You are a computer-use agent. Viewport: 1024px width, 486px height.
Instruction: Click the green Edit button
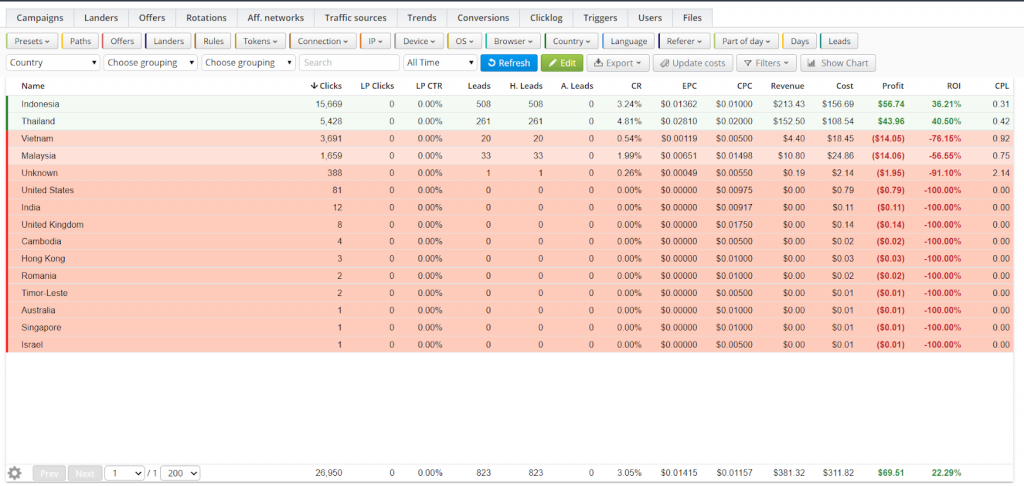(x=562, y=63)
